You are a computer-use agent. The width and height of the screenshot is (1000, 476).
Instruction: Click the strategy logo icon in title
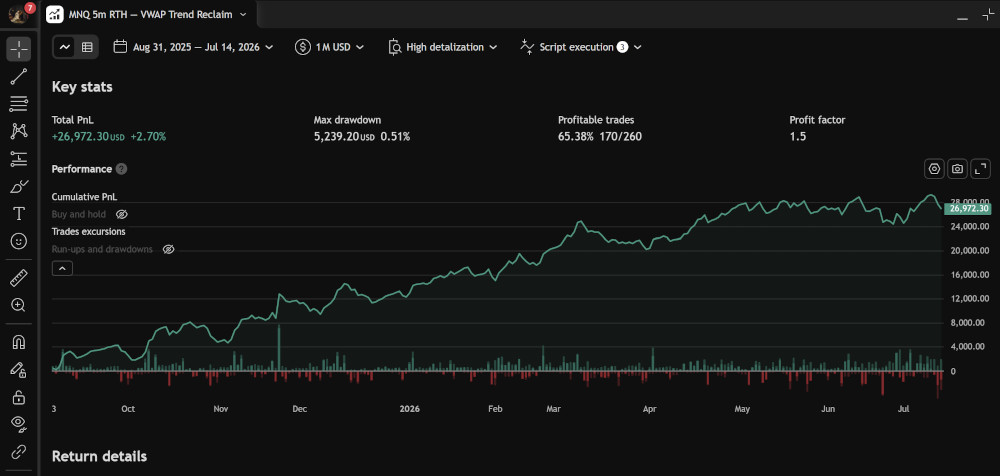point(55,14)
